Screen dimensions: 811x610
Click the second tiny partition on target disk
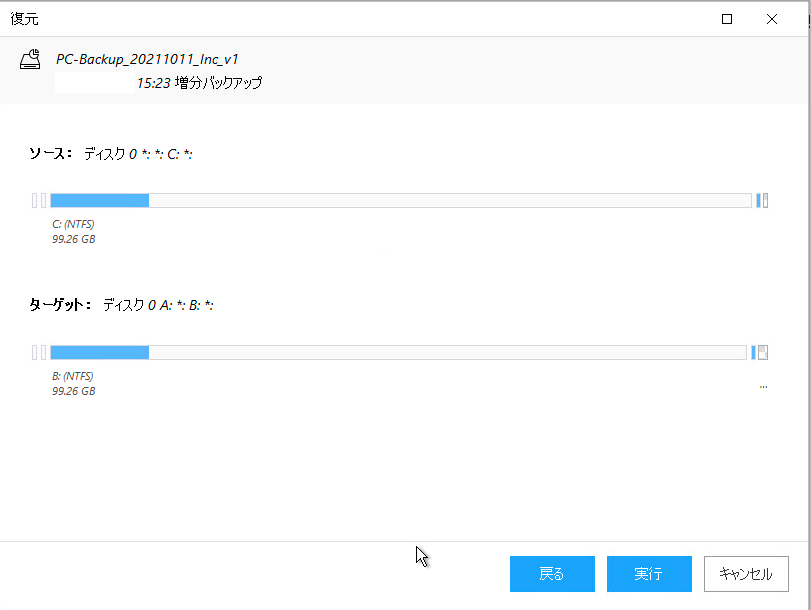[x=43, y=353]
